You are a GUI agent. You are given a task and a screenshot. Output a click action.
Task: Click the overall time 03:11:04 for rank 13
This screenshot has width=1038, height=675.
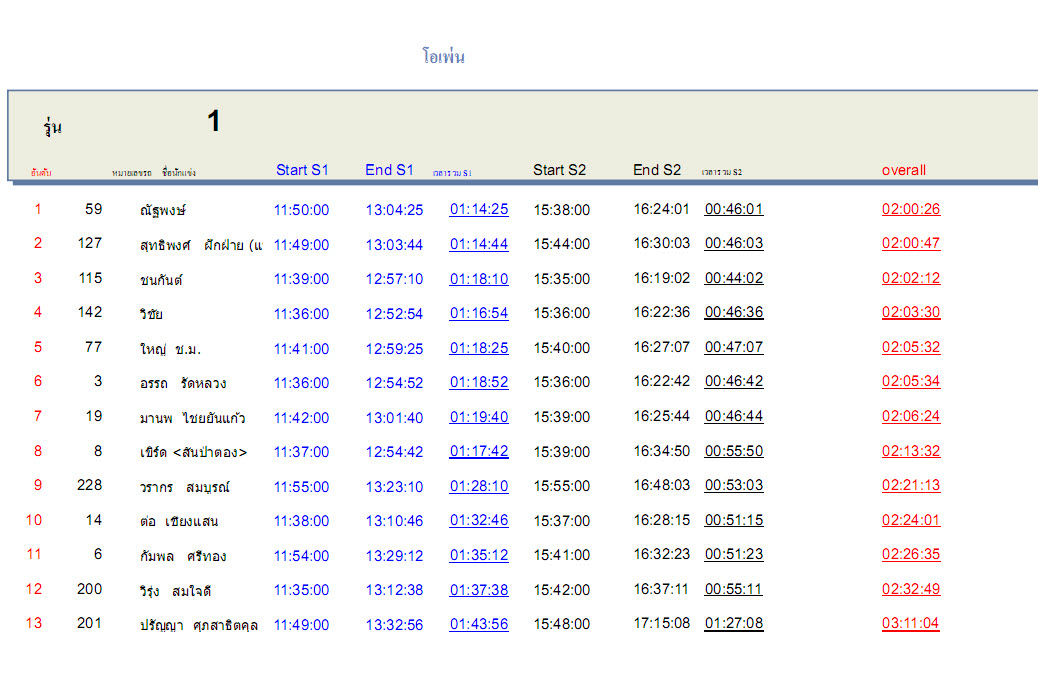(910, 624)
